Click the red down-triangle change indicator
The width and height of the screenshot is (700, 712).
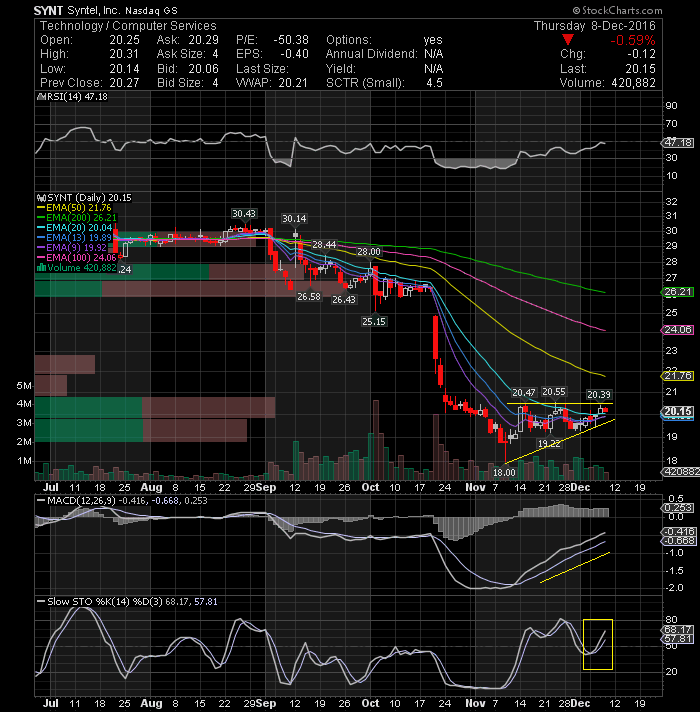(x=567, y=40)
